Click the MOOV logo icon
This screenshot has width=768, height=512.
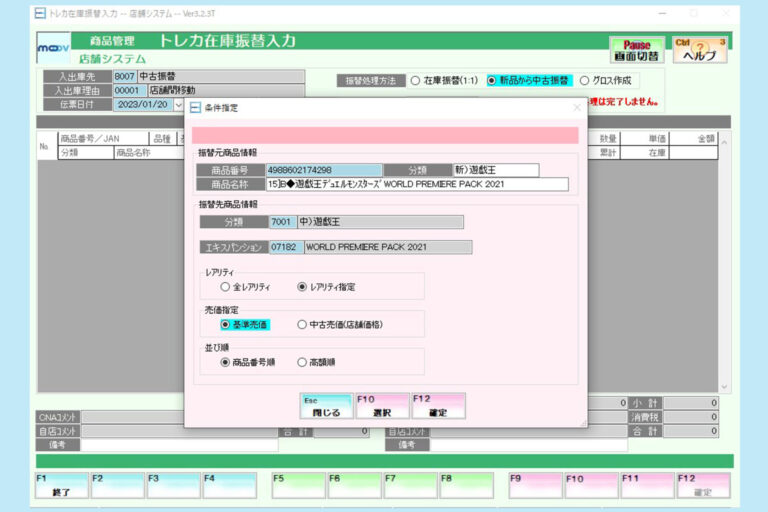click(x=53, y=48)
